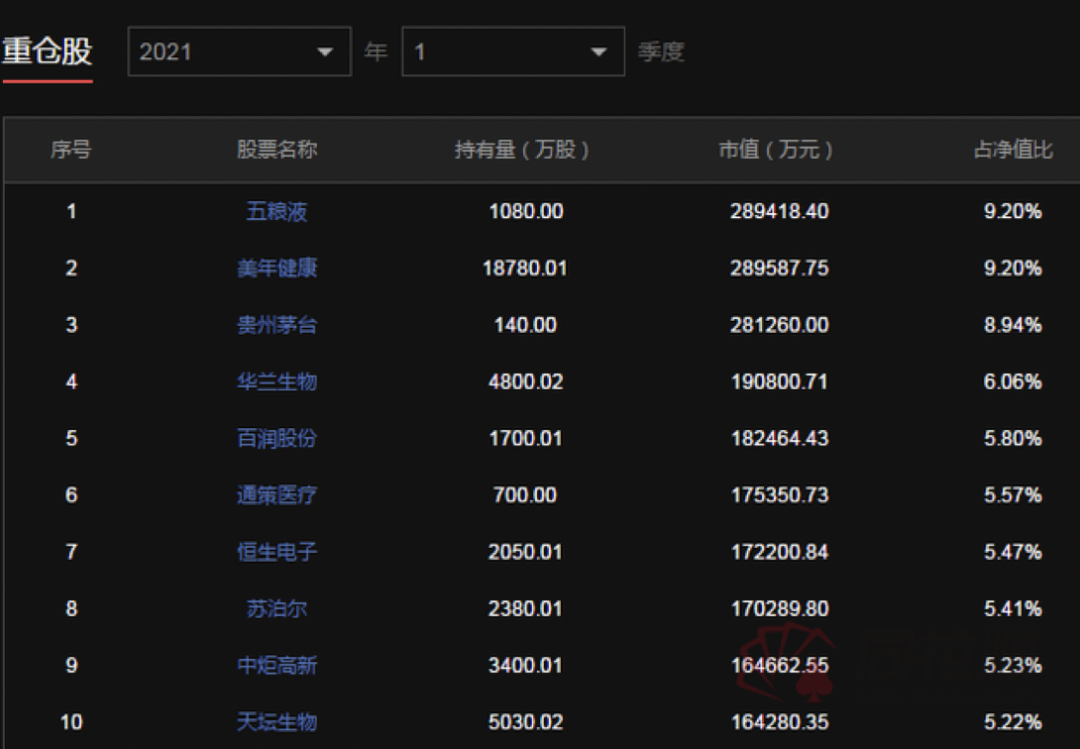Select the holding value 1080.00
The height and width of the screenshot is (749, 1080).
pos(526,212)
